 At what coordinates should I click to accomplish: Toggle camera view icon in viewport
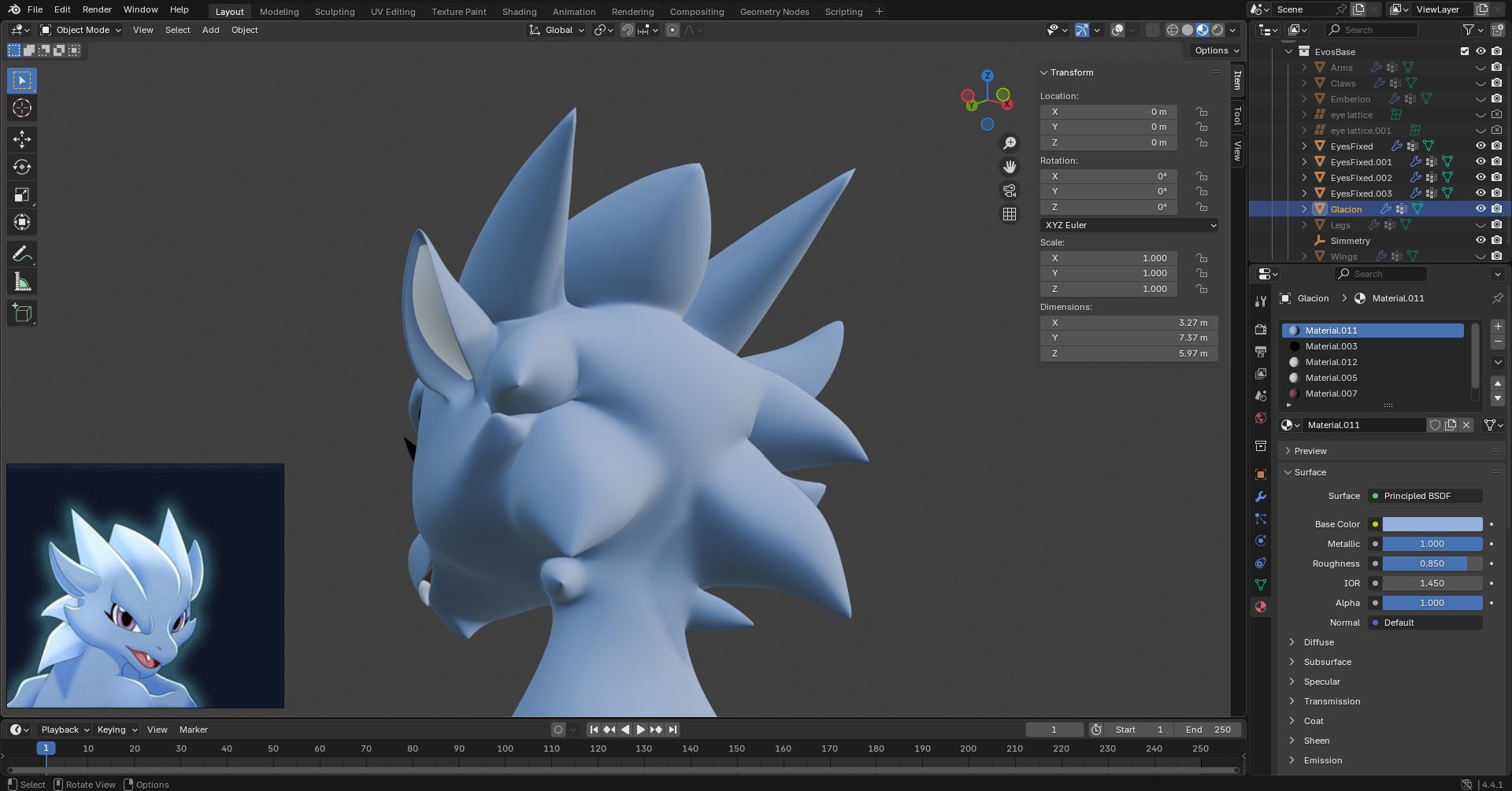pos(1010,190)
